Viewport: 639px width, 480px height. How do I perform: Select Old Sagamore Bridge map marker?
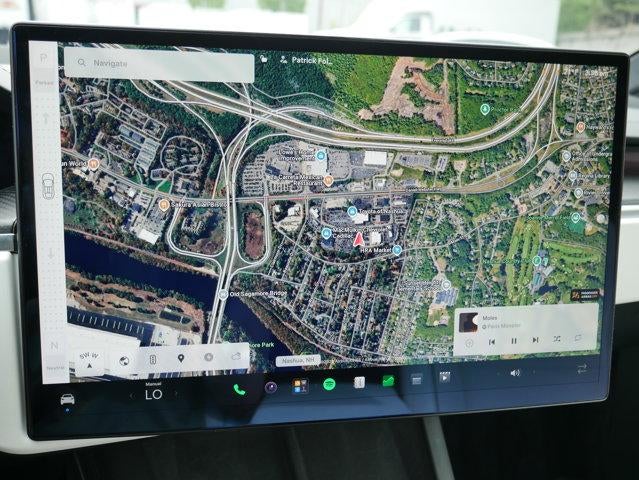(223, 294)
